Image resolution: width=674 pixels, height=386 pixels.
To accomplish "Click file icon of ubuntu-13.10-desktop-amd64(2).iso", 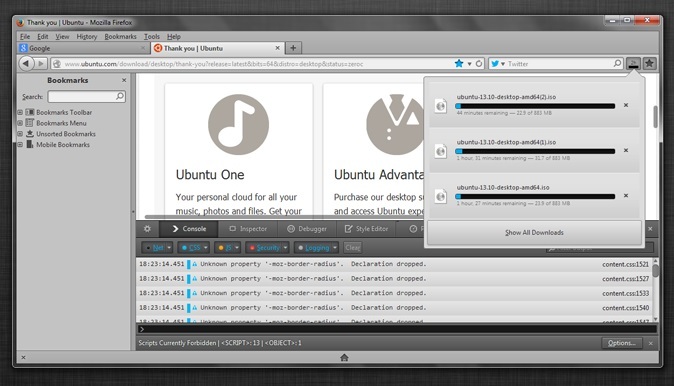I will [x=441, y=106].
